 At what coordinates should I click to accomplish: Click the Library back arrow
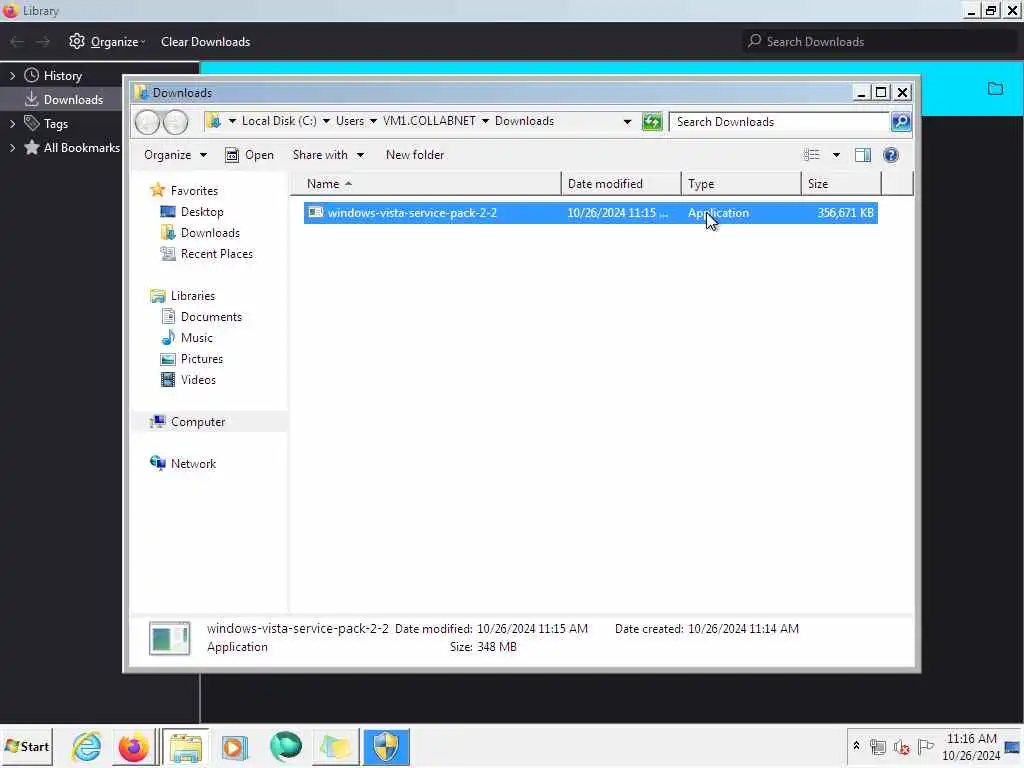click(17, 42)
